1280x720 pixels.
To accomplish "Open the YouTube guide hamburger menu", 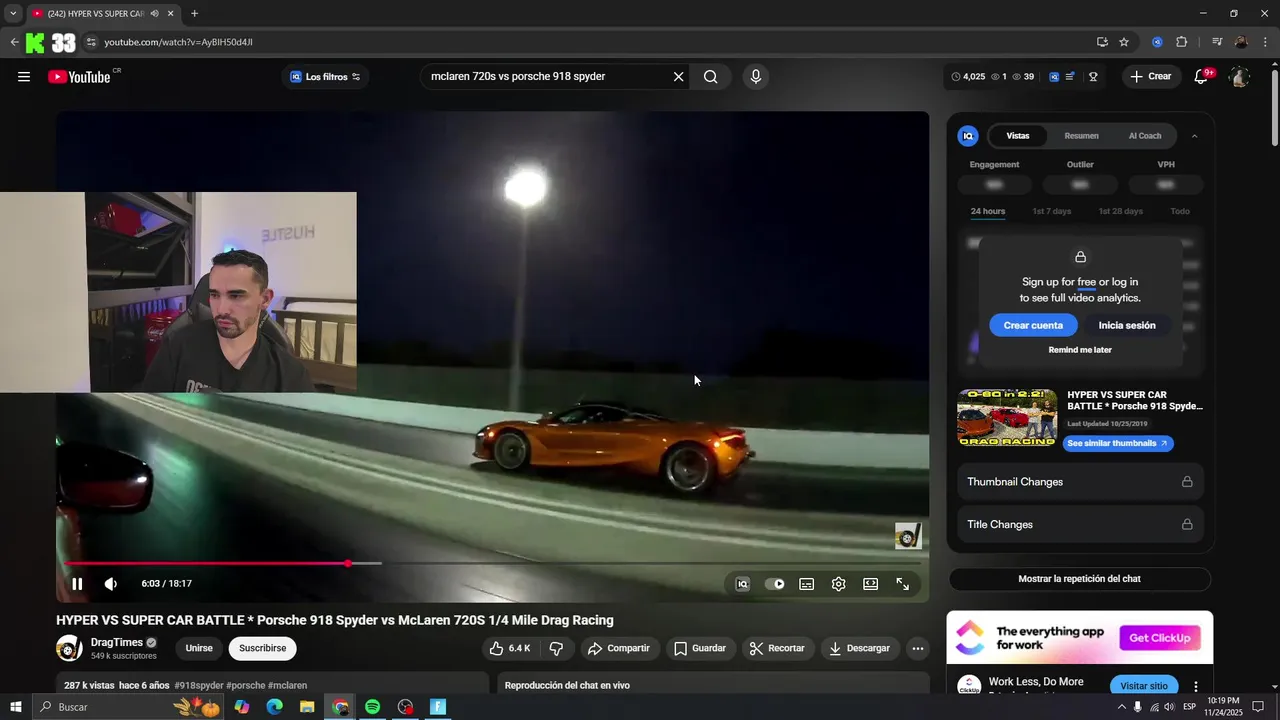I will [24, 77].
